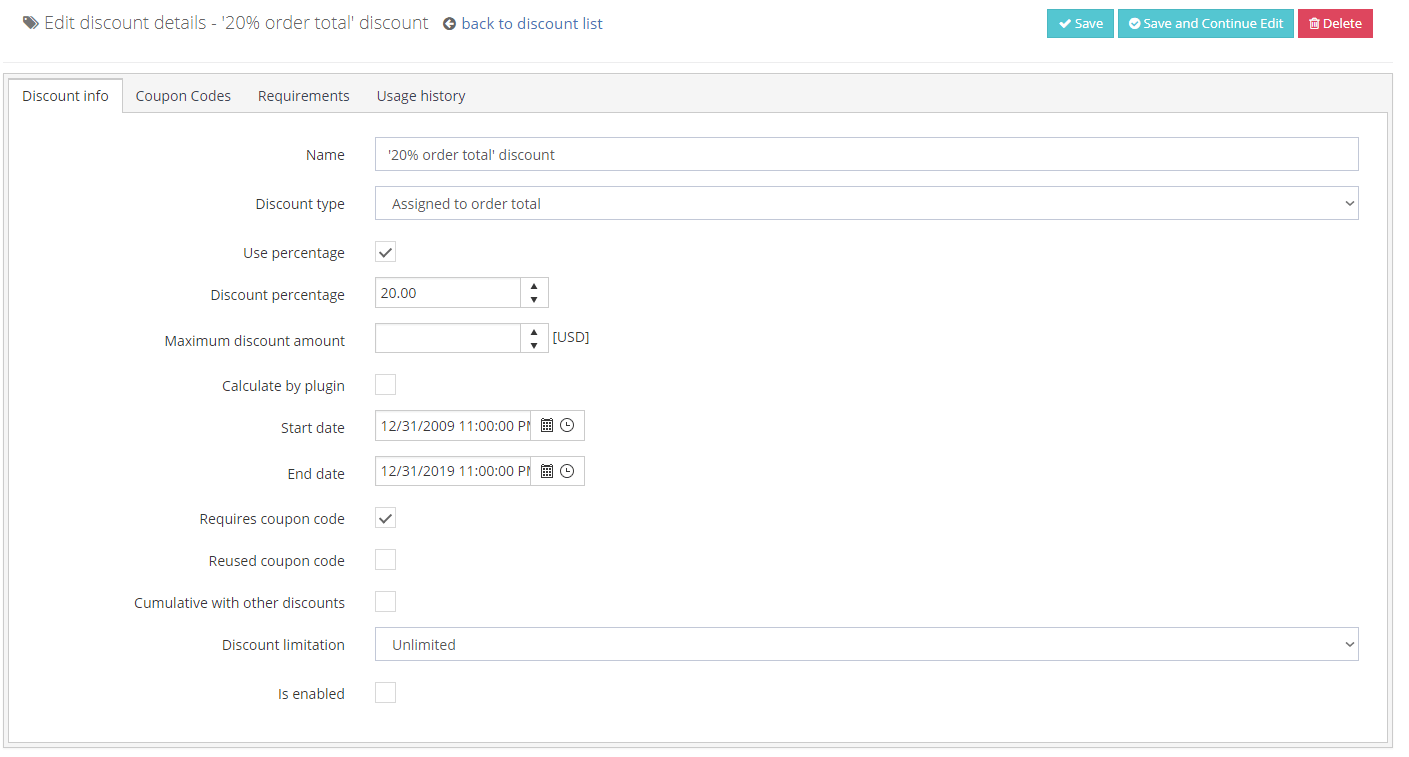Open the End date calendar picker
This screenshot has width=1409, height=757.
click(547, 471)
